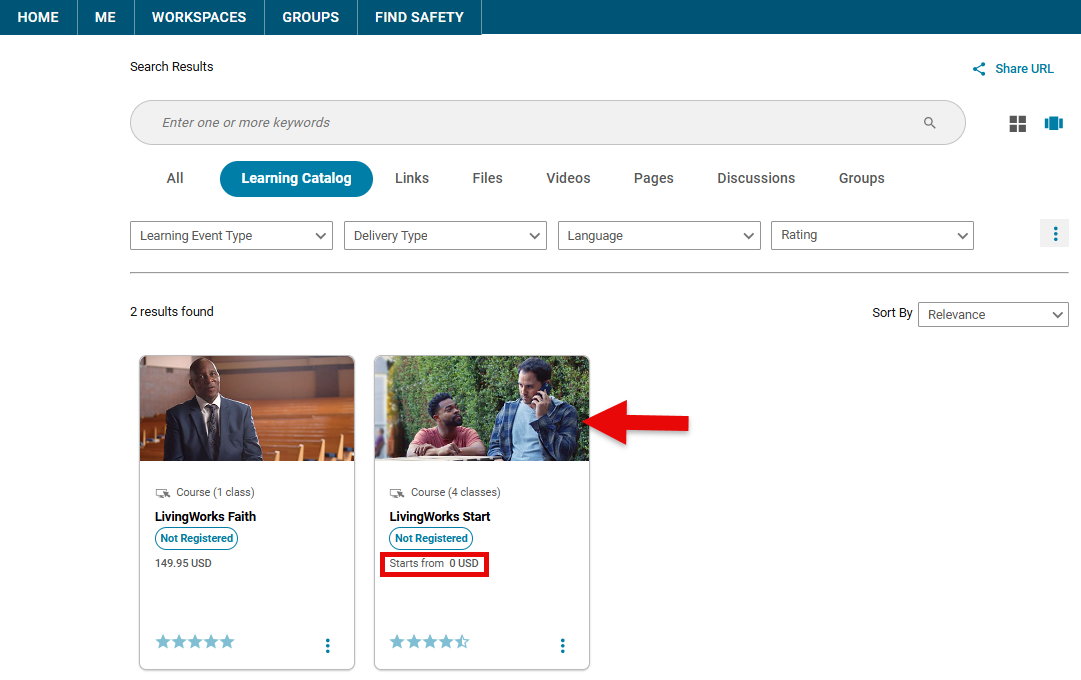Screen dimensions: 1081x680
Task: Click course icon on LivingWorks Start card
Action: (x=397, y=492)
